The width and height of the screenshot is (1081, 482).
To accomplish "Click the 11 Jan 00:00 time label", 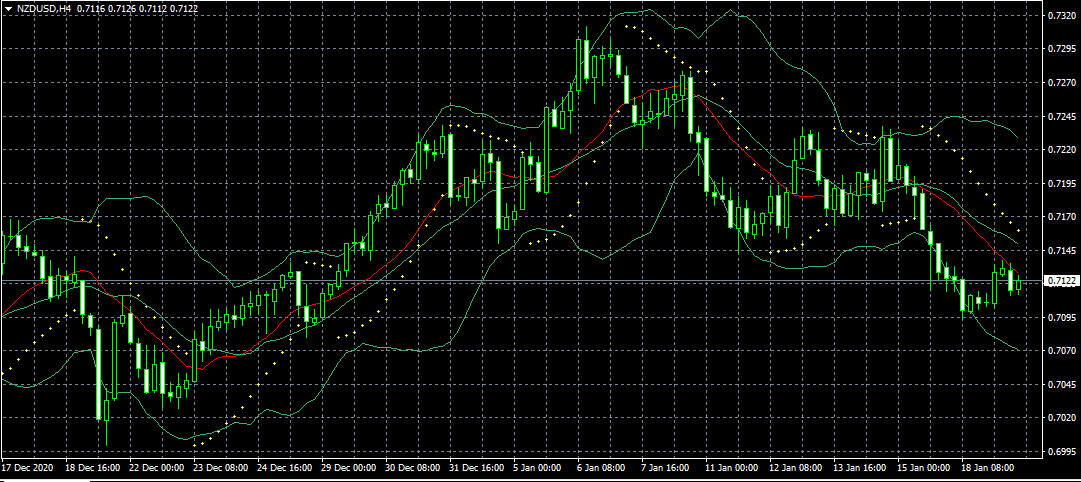I will (x=732, y=467).
